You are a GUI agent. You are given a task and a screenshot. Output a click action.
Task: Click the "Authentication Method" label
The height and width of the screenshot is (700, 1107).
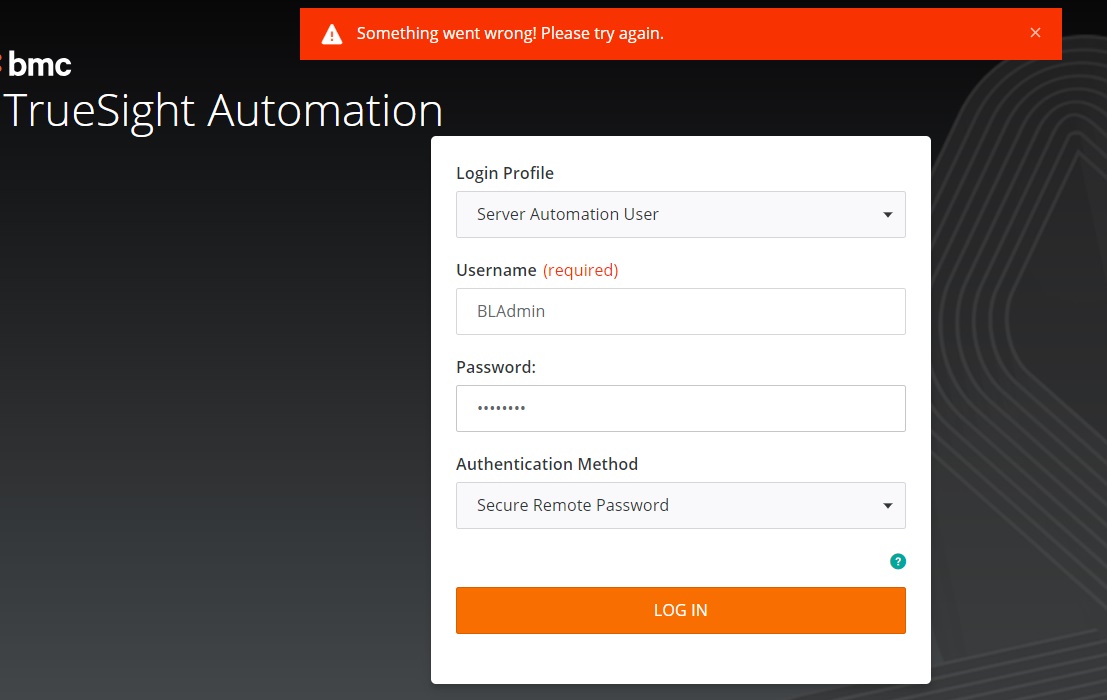point(547,464)
